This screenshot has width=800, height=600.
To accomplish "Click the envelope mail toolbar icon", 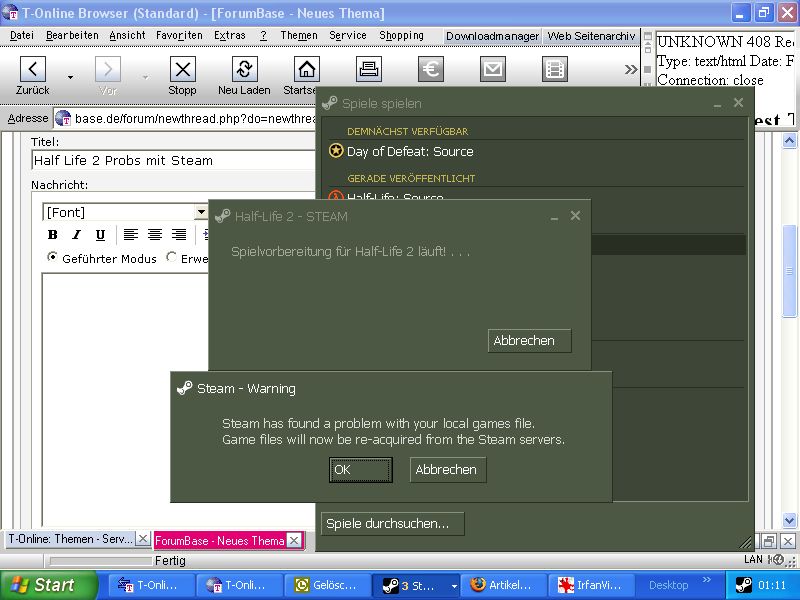I will click(x=493, y=69).
